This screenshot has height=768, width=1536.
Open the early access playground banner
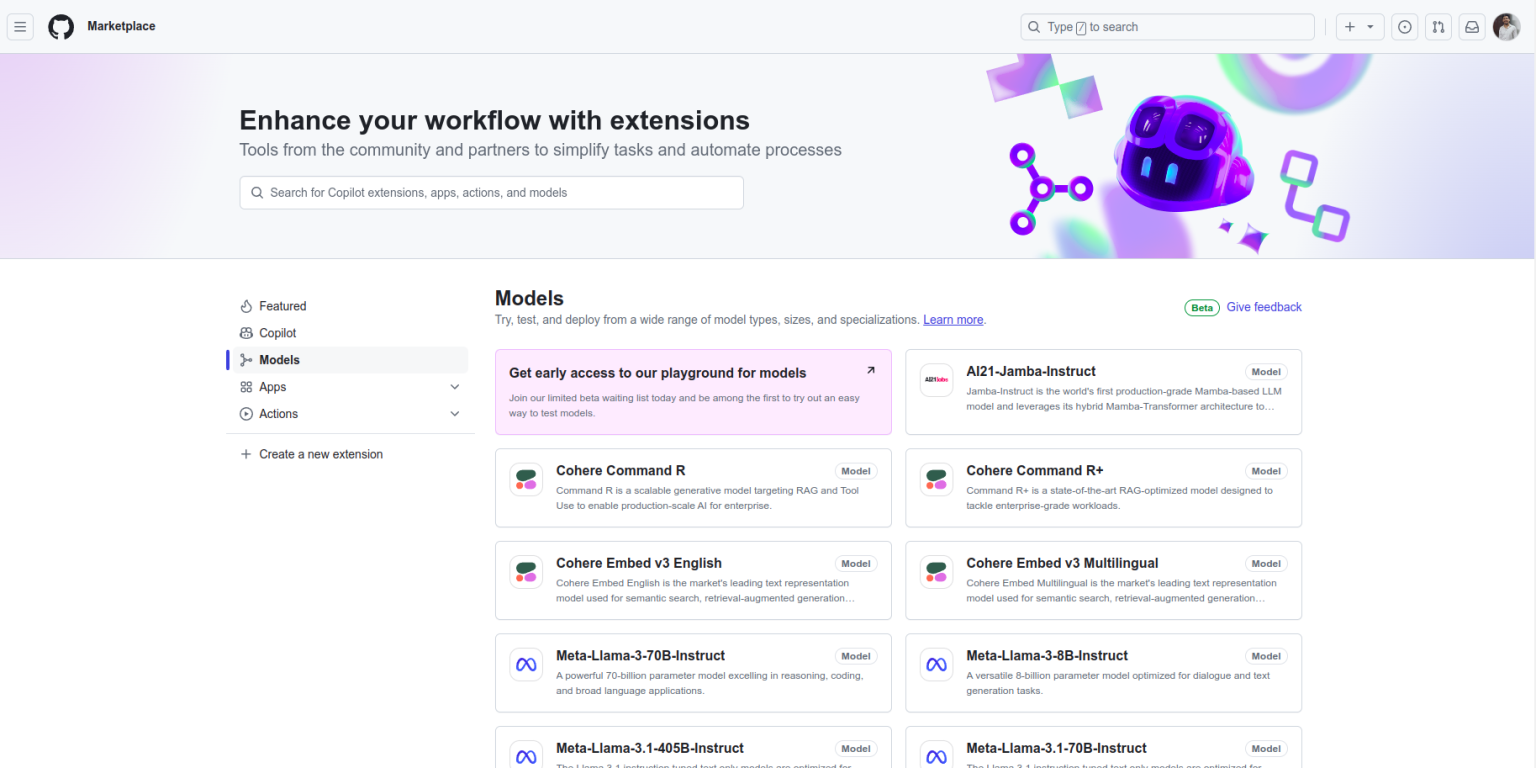click(693, 391)
